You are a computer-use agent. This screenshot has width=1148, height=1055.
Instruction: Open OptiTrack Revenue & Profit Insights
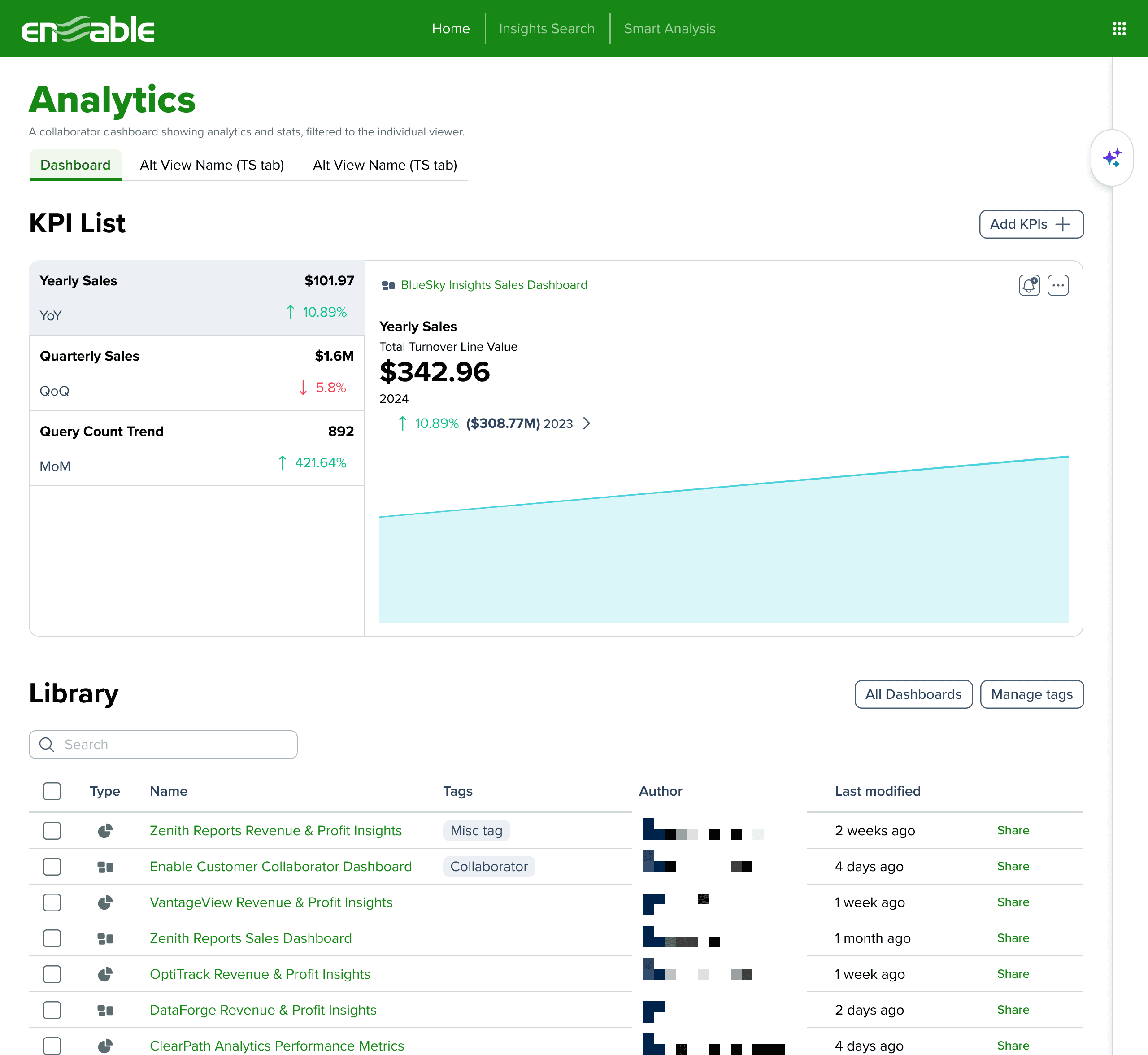(x=260, y=975)
